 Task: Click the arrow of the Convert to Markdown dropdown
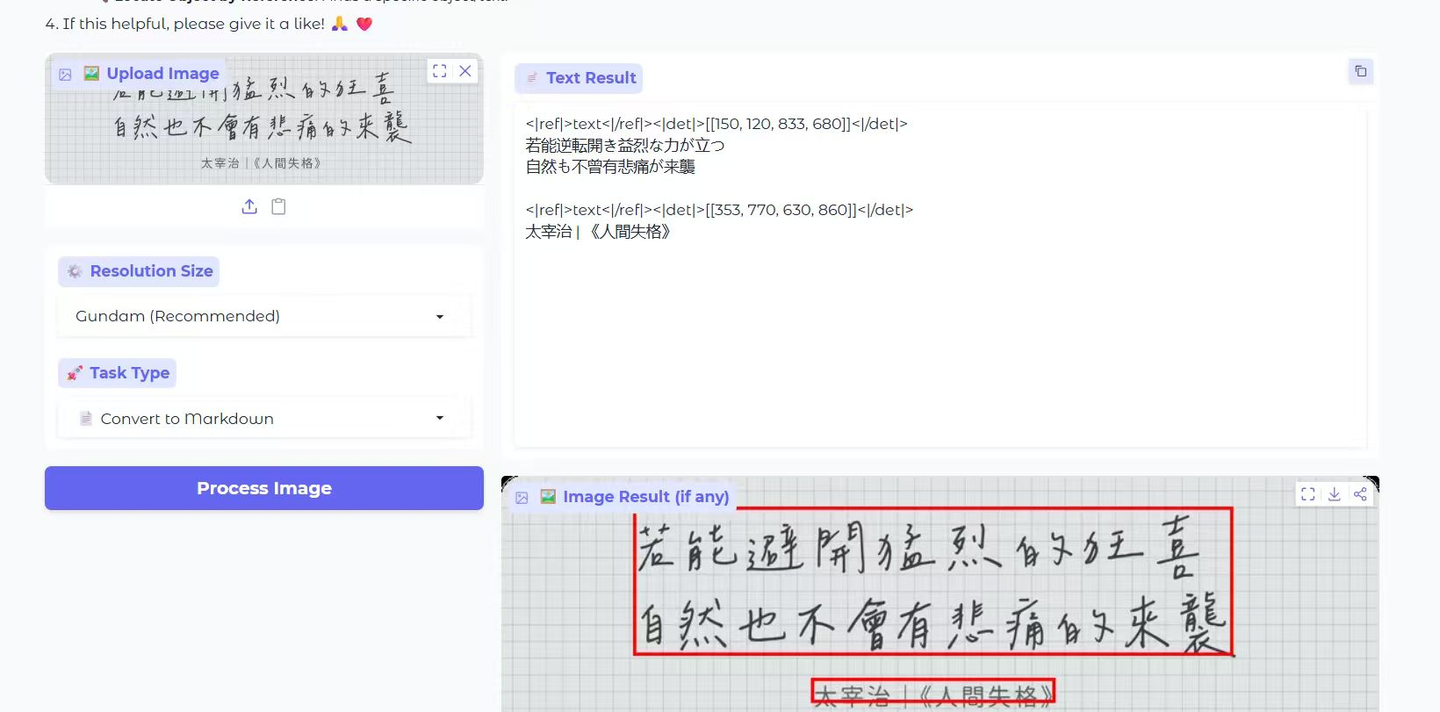(440, 418)
